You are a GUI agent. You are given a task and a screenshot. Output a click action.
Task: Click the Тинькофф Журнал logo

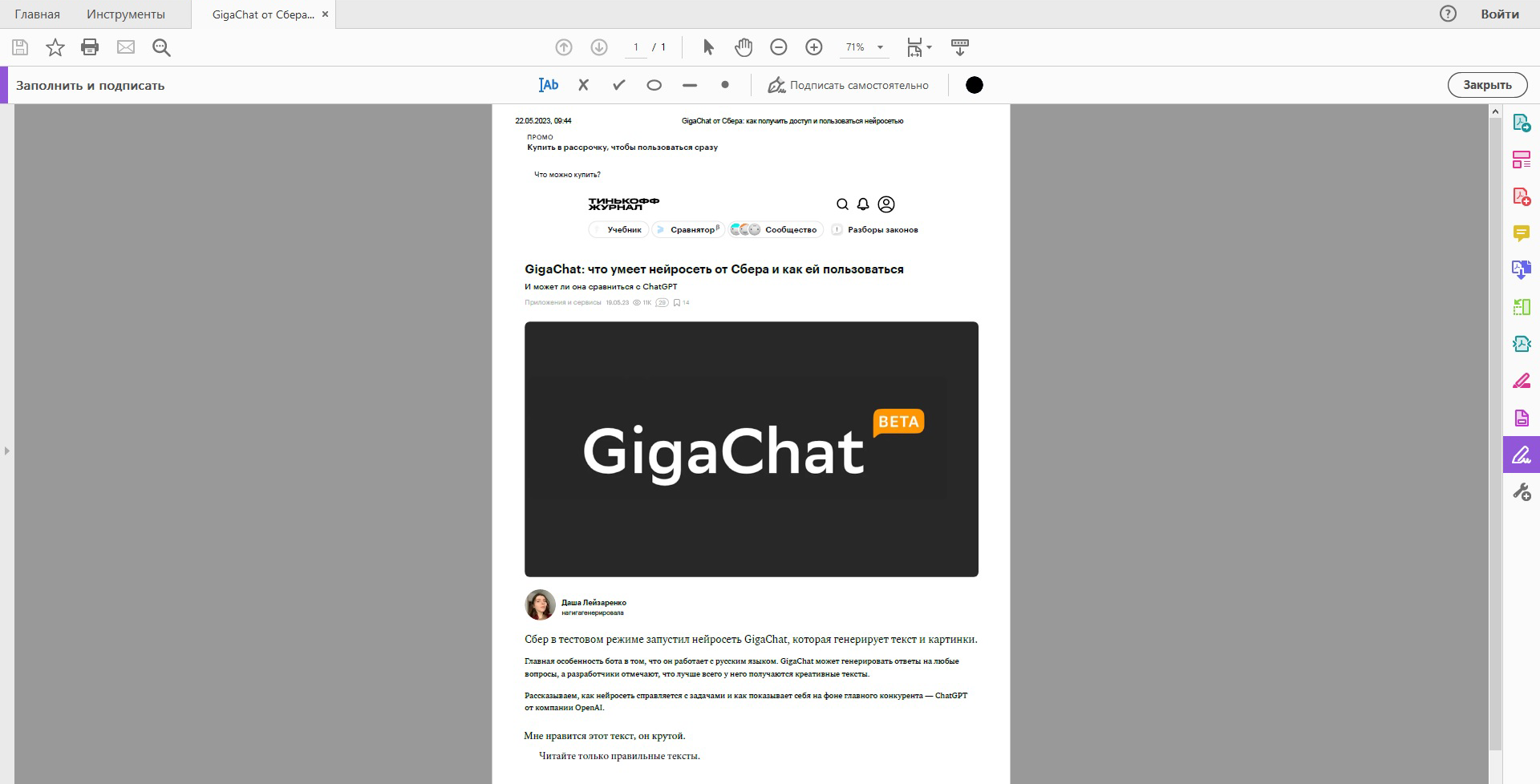point(624,204)
